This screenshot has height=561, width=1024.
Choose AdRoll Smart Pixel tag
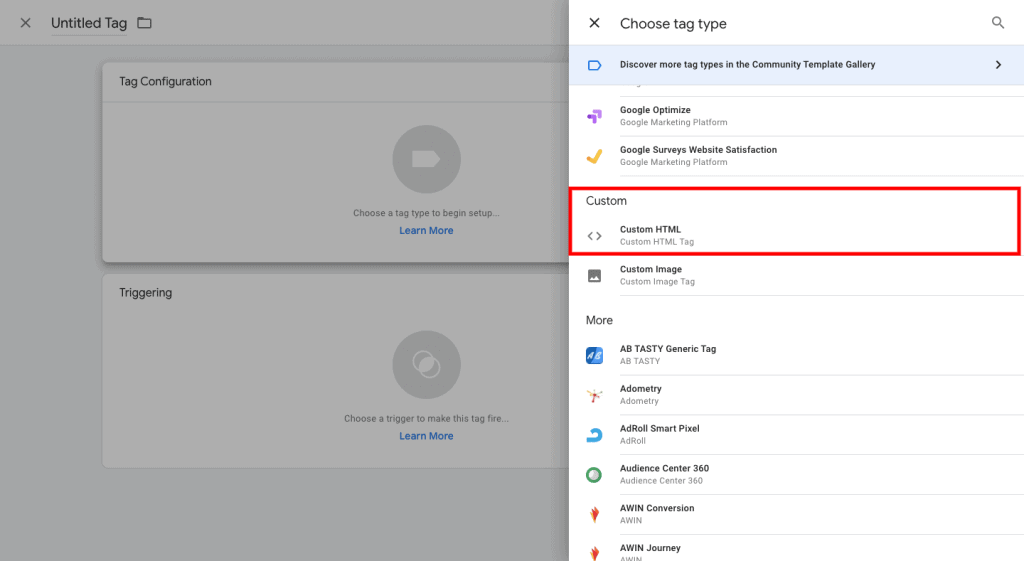click(796, 435)
